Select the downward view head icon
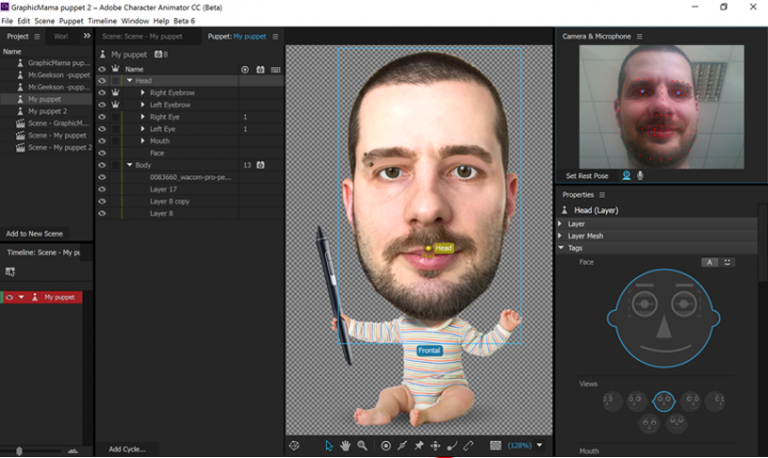The image size is (768, 458). pyautogui.click(x=650, y=423)
